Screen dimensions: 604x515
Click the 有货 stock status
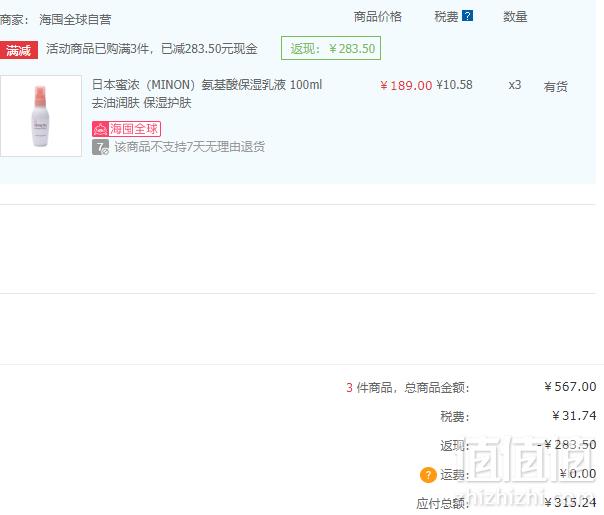click(x=555, y=87)
